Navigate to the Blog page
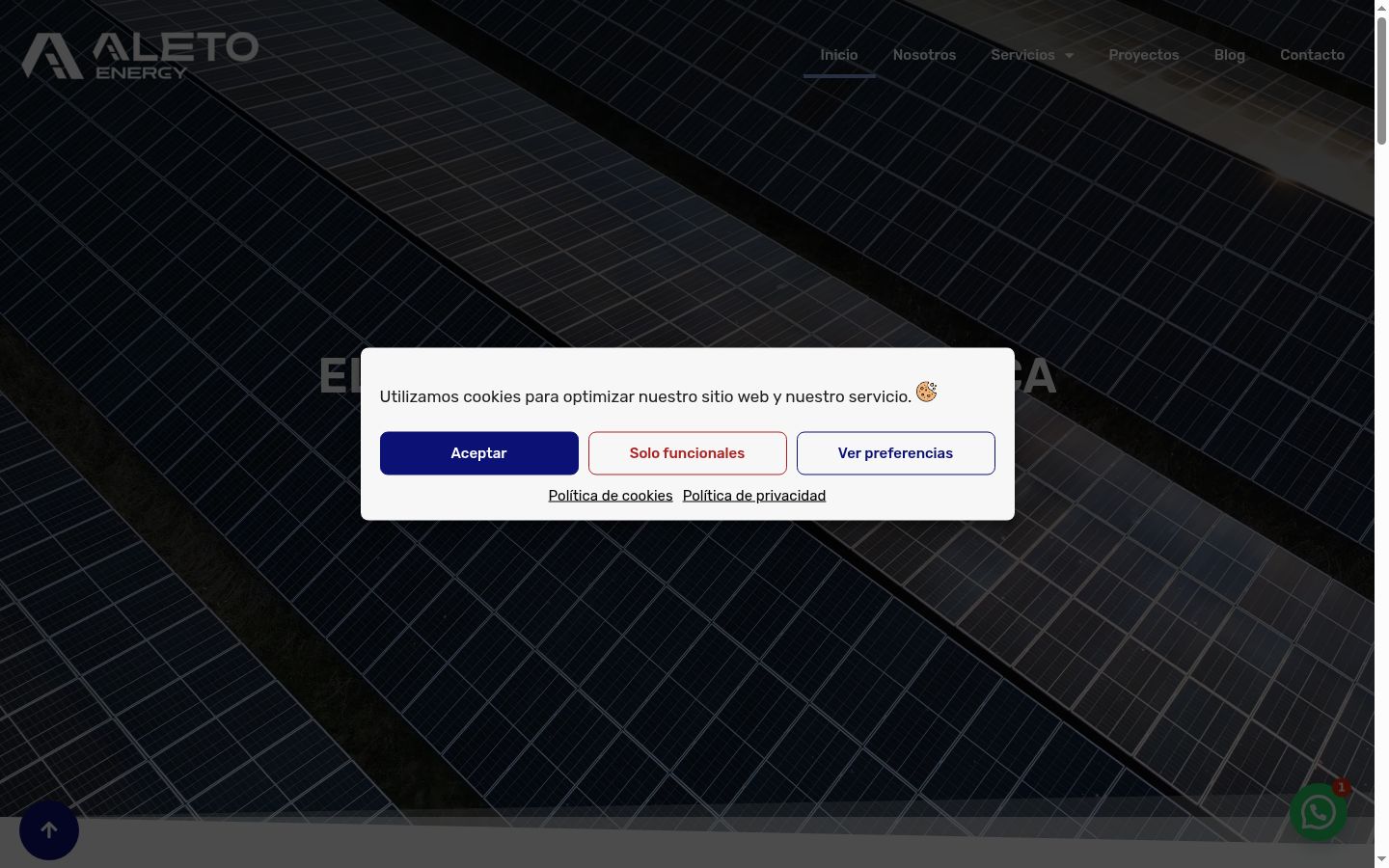 click(1230, 55)
